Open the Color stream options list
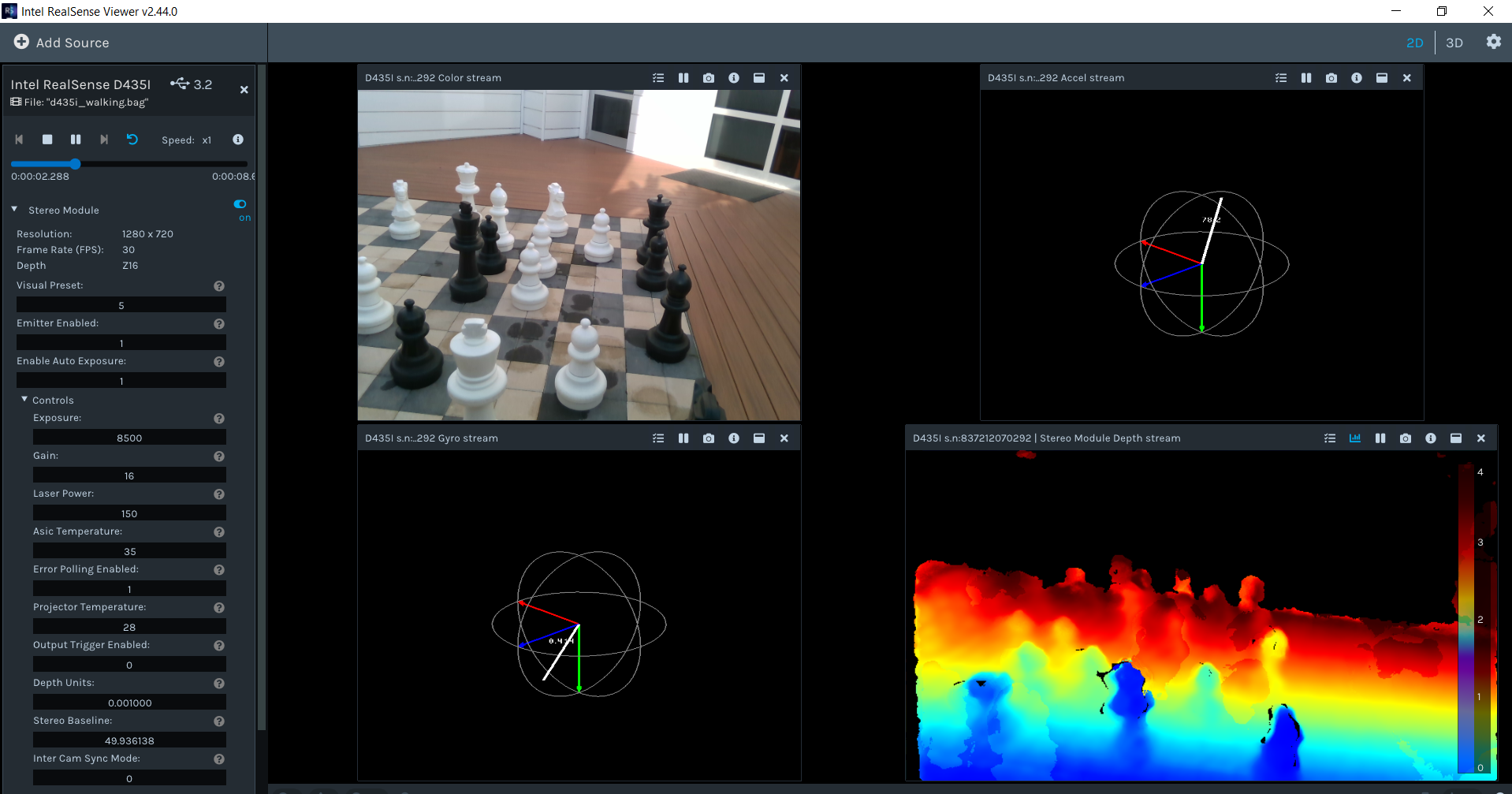This screenshot has width=1512, height=794. pos(658,77)
